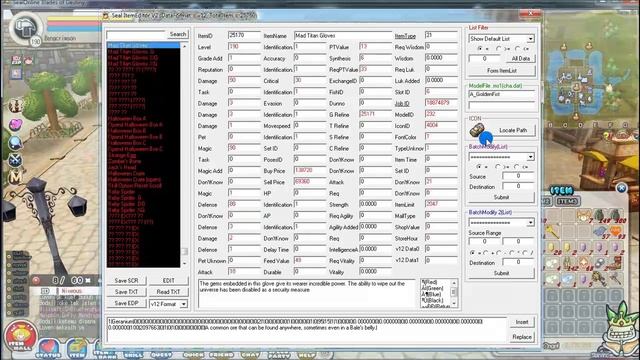Image resolution: width=640 pixels, height=360 pixels.
Task: Click the ItemName input field
Action: 342,36
